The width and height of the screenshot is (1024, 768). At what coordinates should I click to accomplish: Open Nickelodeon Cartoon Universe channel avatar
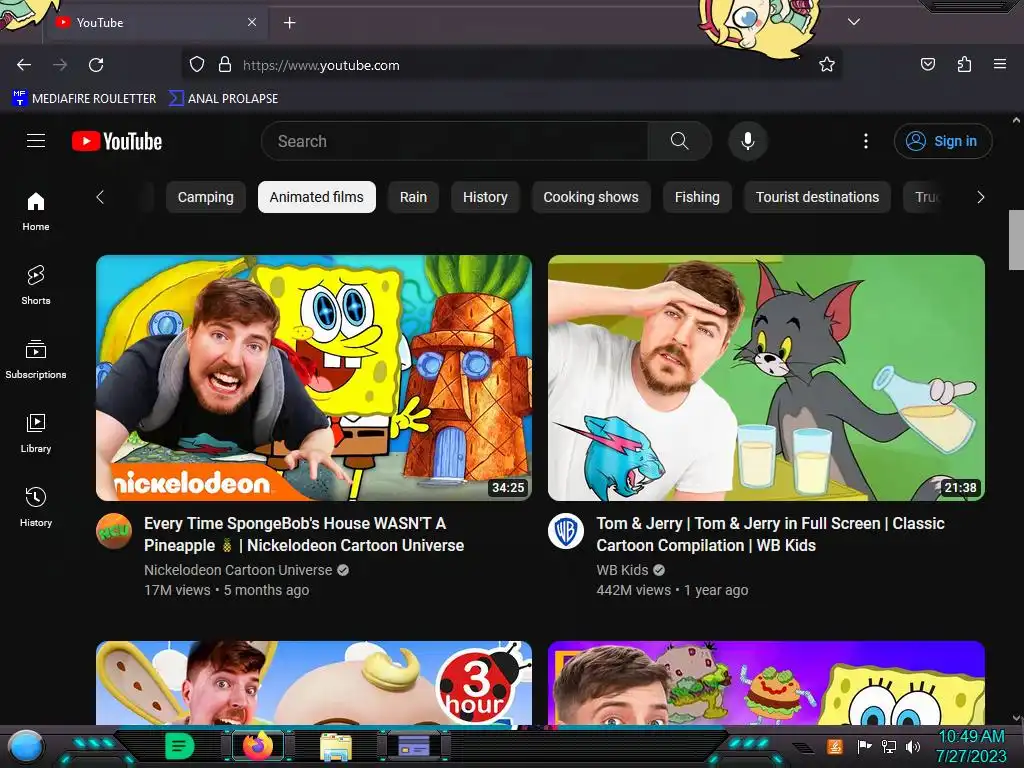click(114, 531)
